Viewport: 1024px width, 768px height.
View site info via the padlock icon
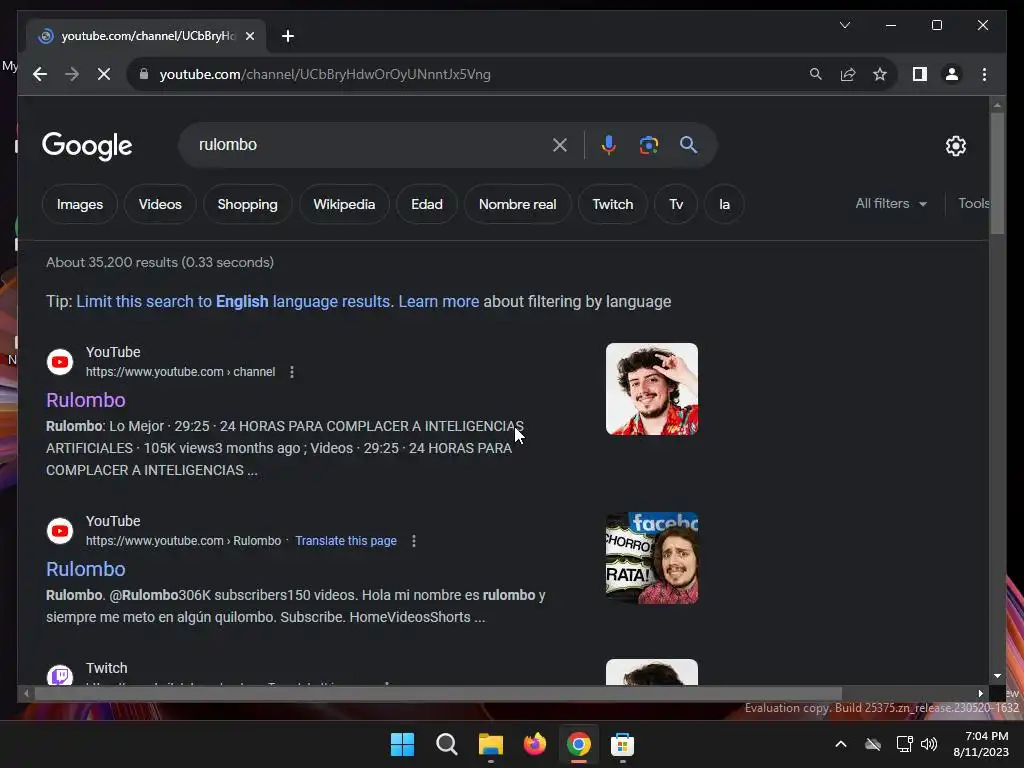click(144, 74)
